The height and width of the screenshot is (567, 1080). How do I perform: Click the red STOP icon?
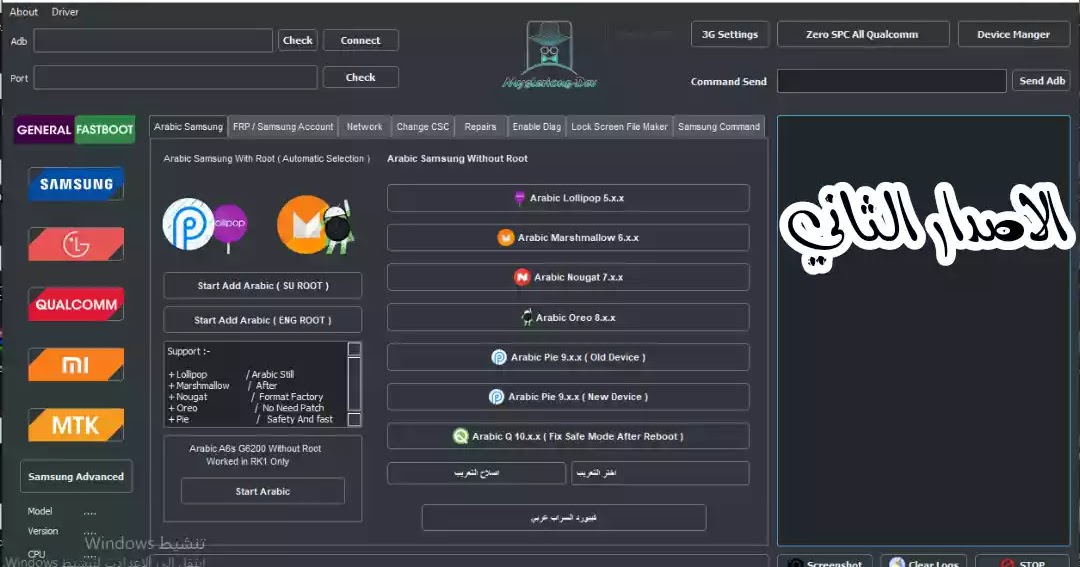tap(1007, 564)
